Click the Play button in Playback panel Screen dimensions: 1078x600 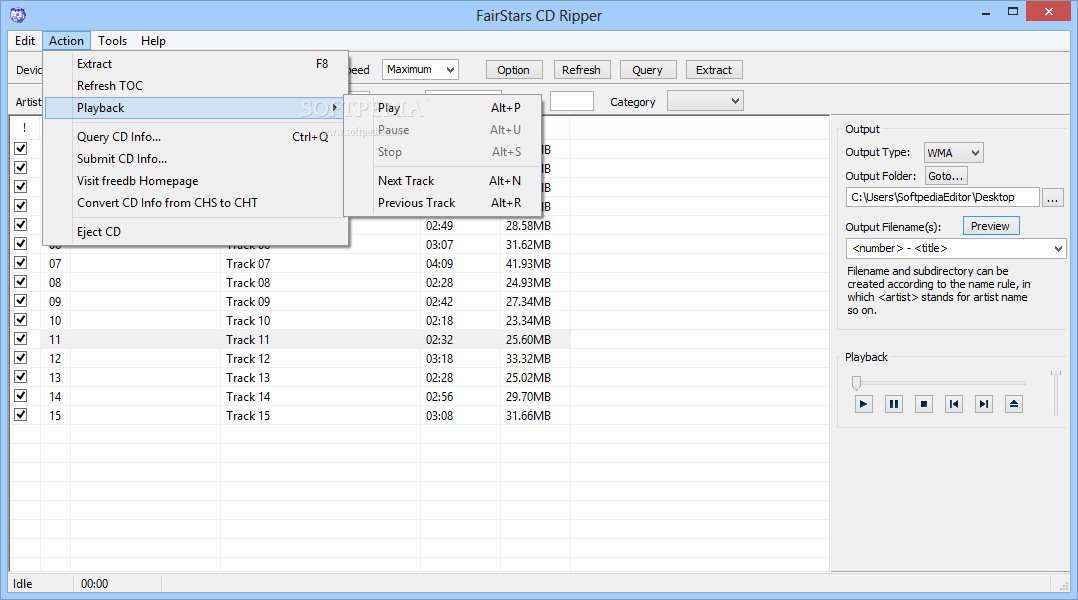(x=864, y=404)
